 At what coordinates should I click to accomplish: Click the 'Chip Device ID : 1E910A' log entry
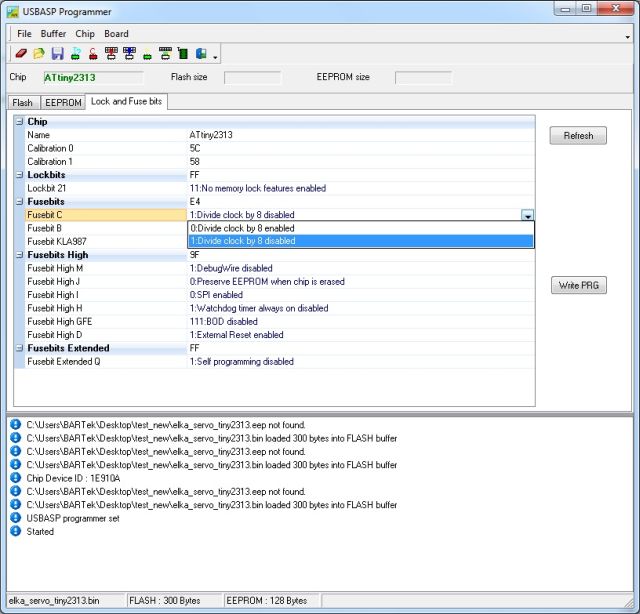pos(73,478)
